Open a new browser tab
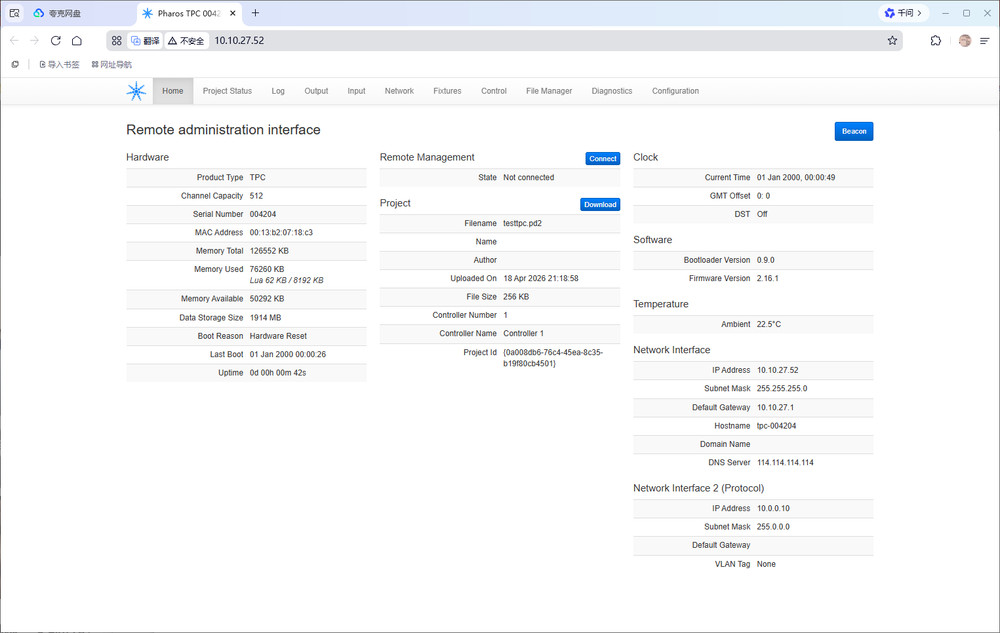 pyautogui.click(x=255, y=13)
